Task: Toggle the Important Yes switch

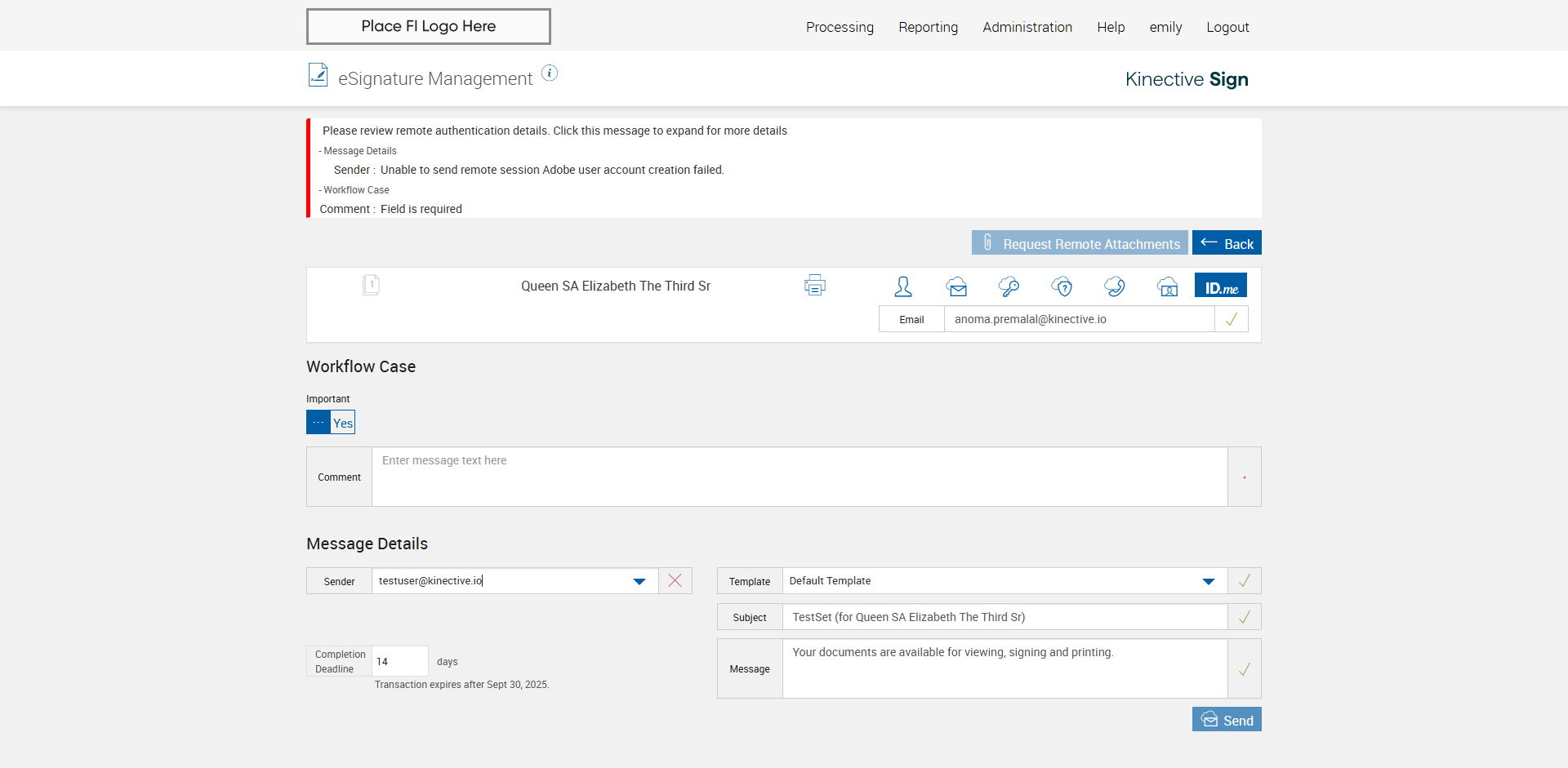Action: tap(331, 423)
